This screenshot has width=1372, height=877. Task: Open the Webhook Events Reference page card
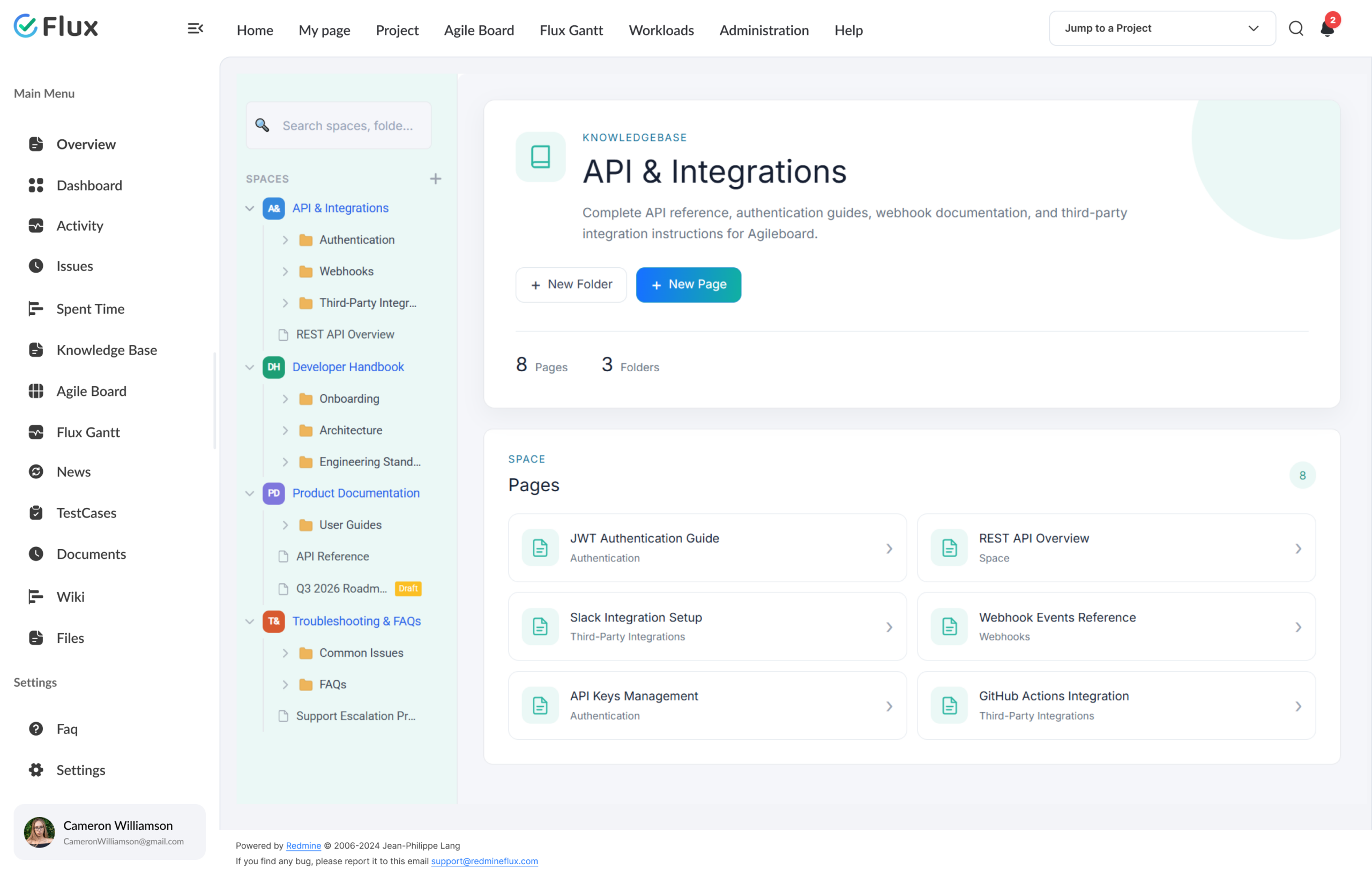coord(1116,626)
